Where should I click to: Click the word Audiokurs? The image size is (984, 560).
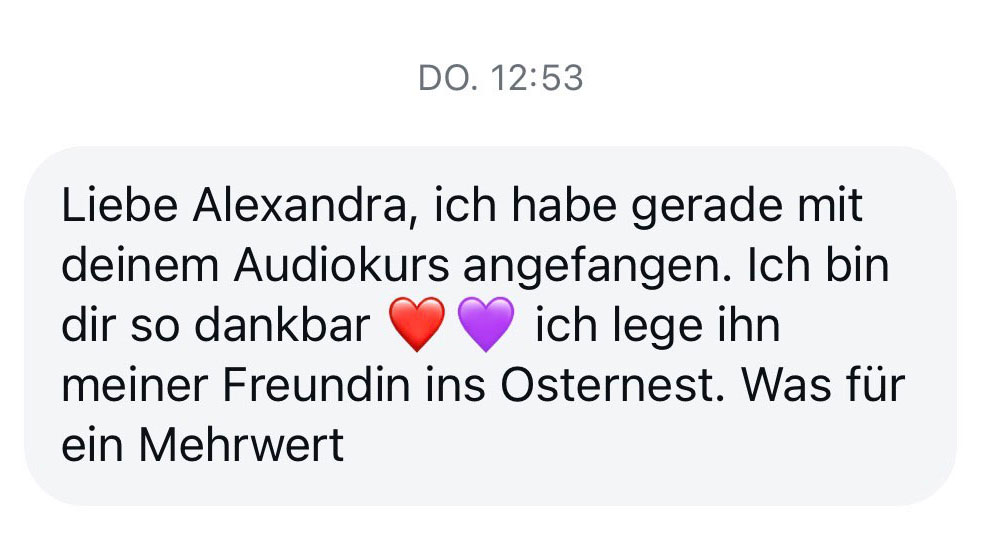(x=341, y=266)
